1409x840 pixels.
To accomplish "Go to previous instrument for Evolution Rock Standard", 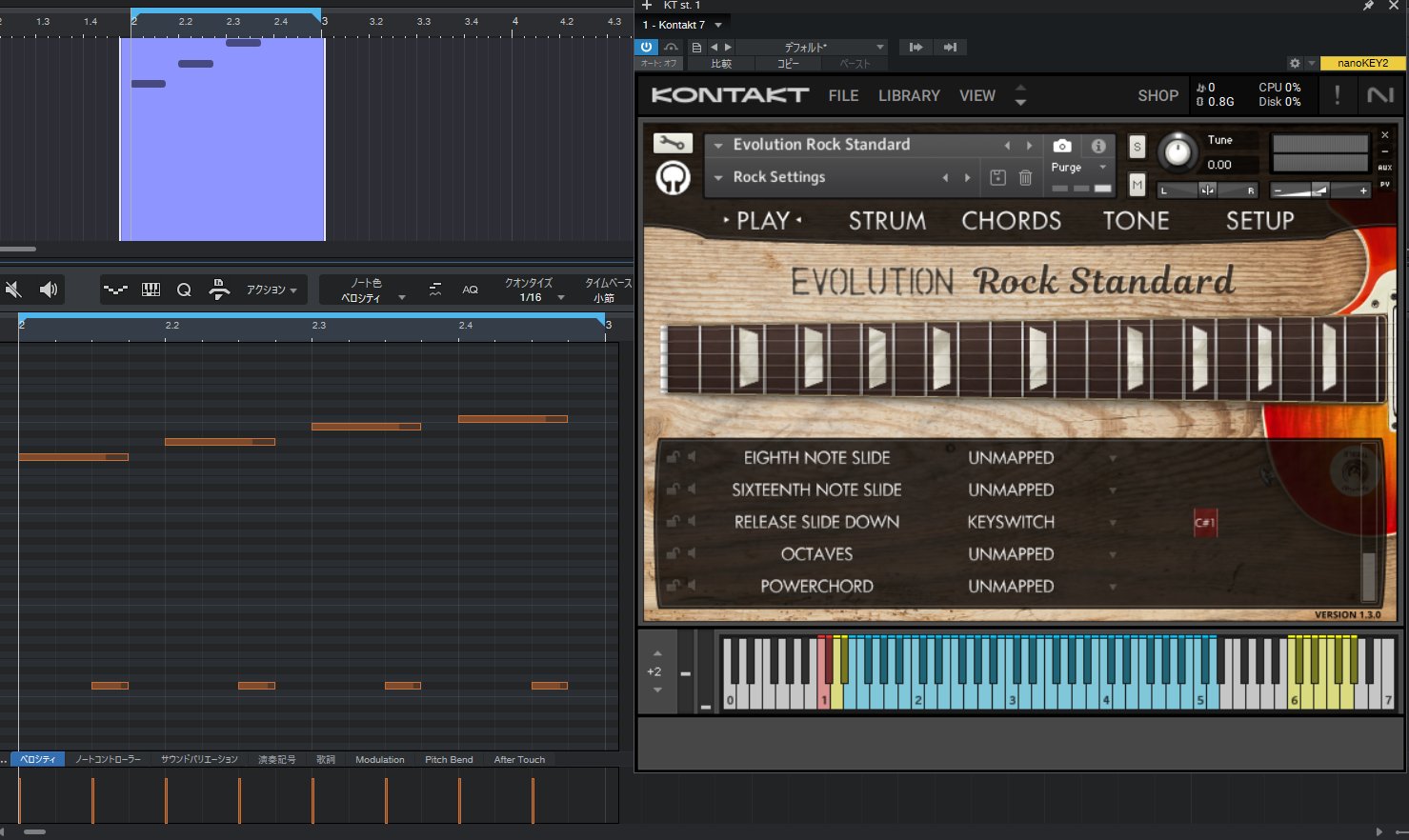I will click(1007, 145).
